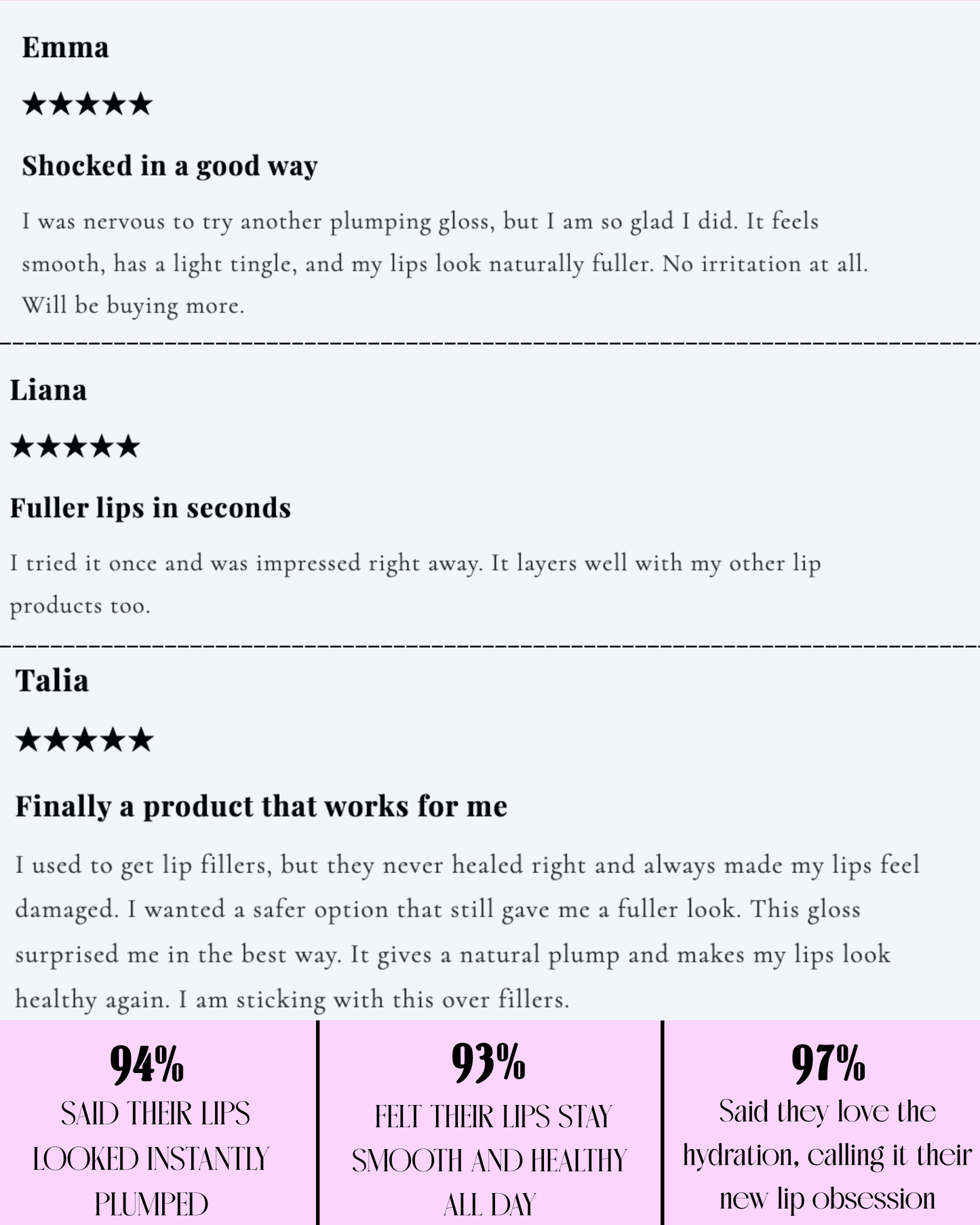Click the 93% statistic
980x1225 pixels.
[x=489, y=1062]
